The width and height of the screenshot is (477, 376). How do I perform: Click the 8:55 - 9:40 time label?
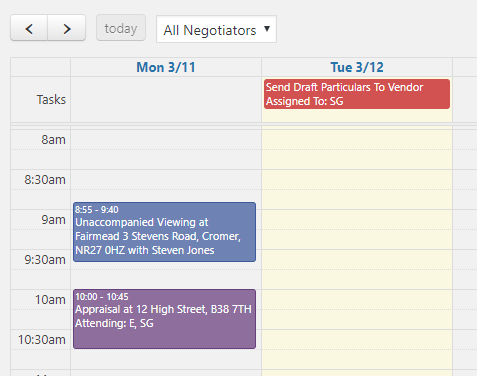[x=97, y=210]
